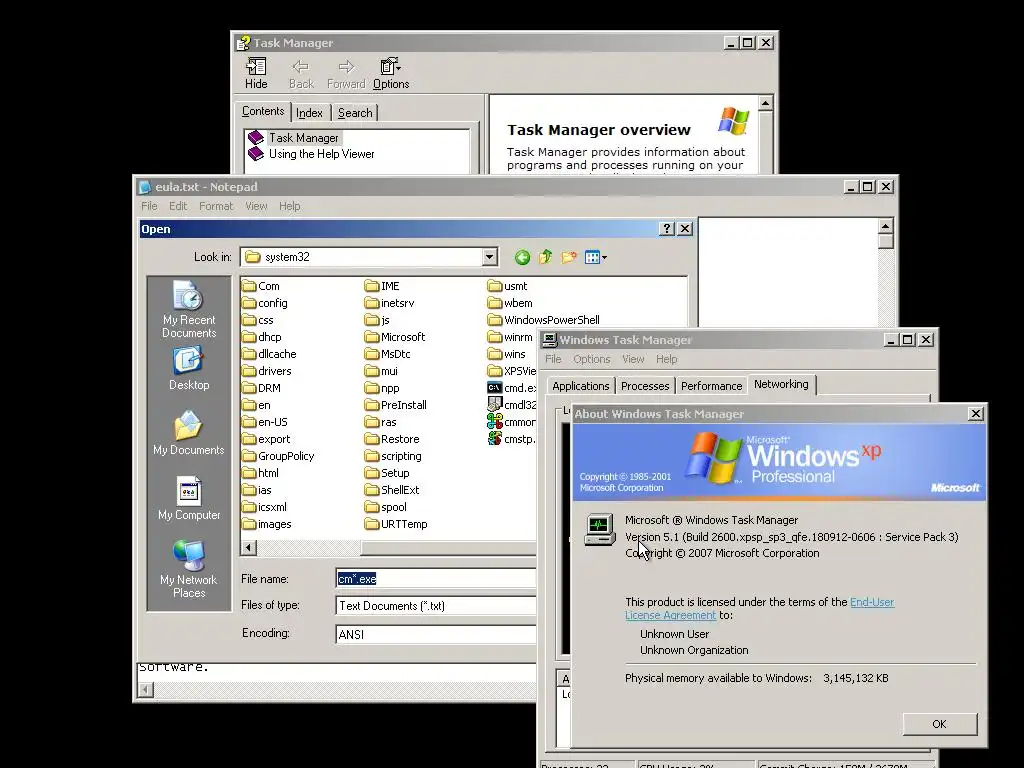Viewport: 1024px width, 768px height.
Task: Click the Help viewer scrollbar up arrow
Action: click(x=765, y=103)
